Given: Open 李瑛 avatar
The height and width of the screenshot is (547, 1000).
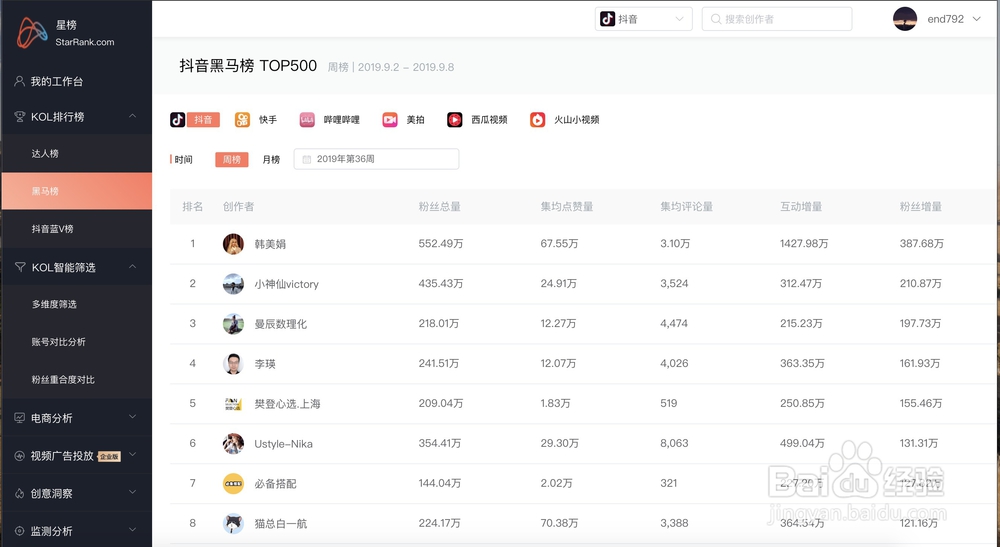Looking at the screenshot, I should pos(233,363).
